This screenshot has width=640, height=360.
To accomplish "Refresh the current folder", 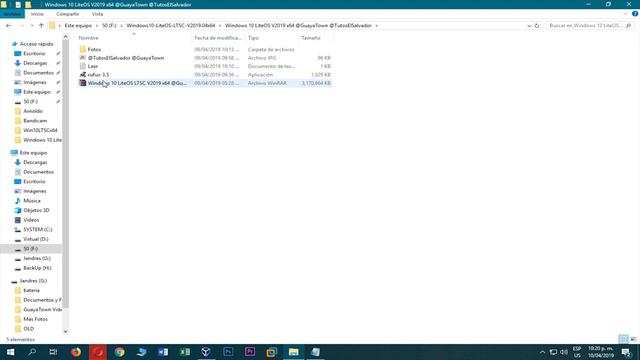I will click(537, 26).
